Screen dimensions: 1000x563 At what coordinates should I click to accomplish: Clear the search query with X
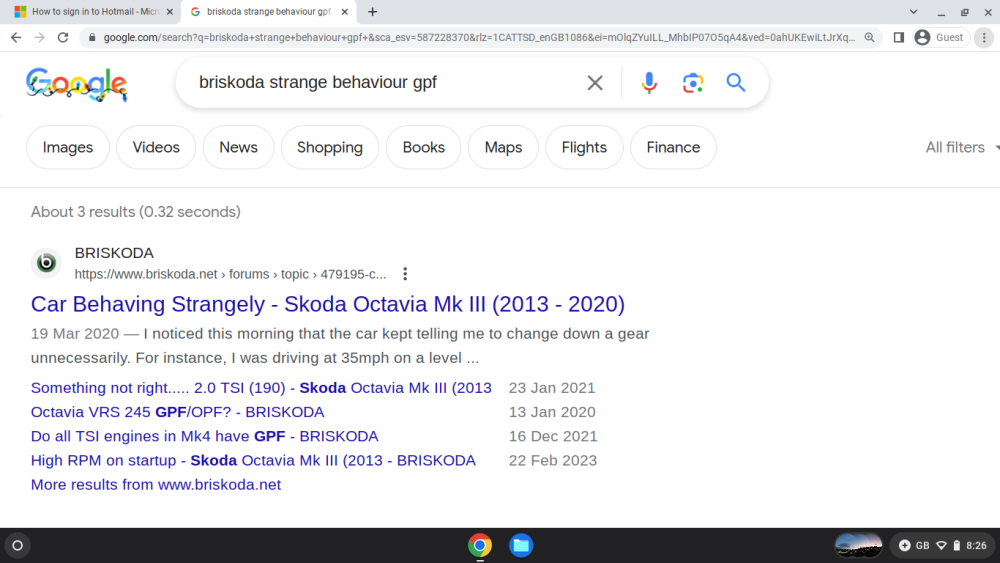(594, 82)
